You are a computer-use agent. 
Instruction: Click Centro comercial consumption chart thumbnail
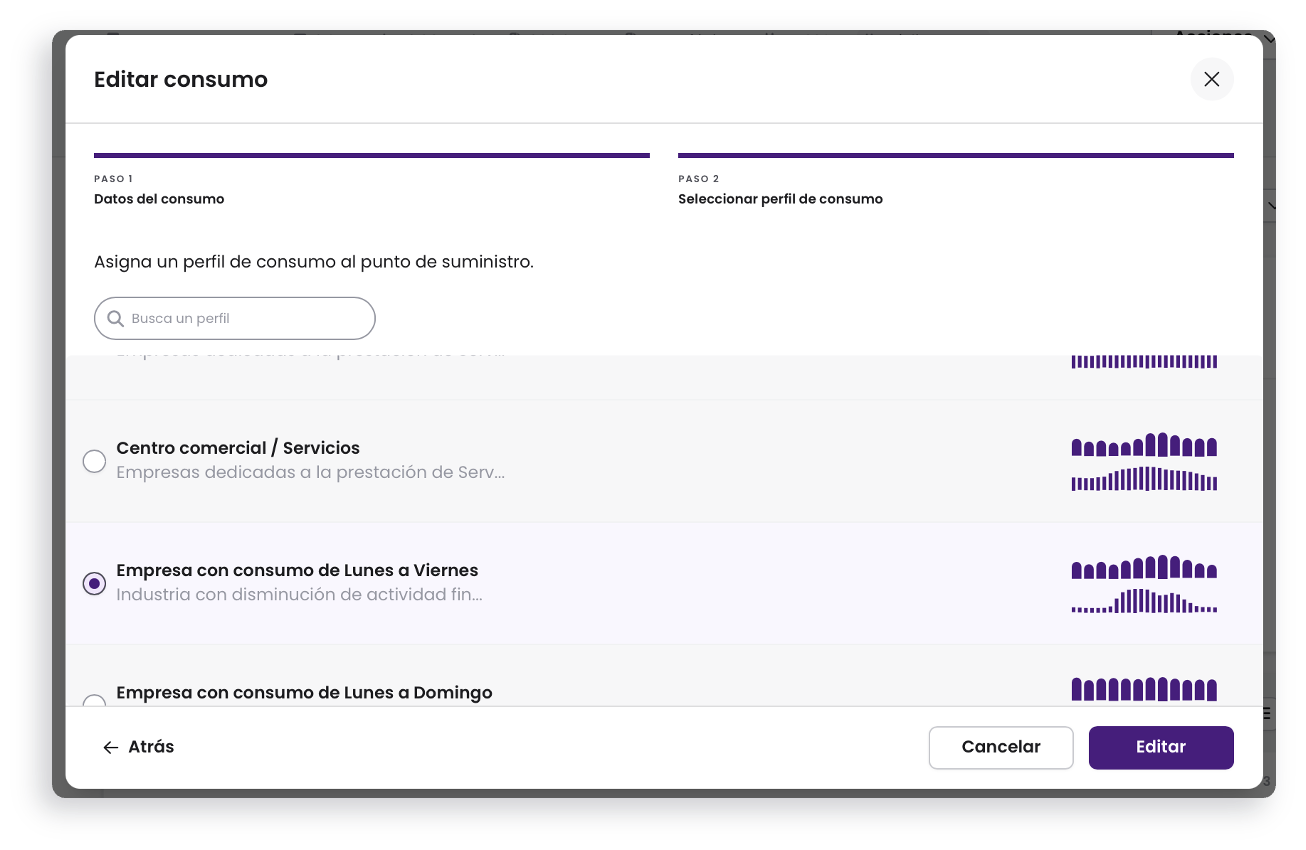1144,462
